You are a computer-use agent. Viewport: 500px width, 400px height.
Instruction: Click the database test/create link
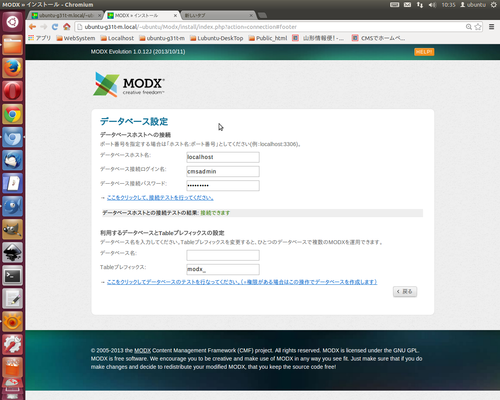pos(242,282)
